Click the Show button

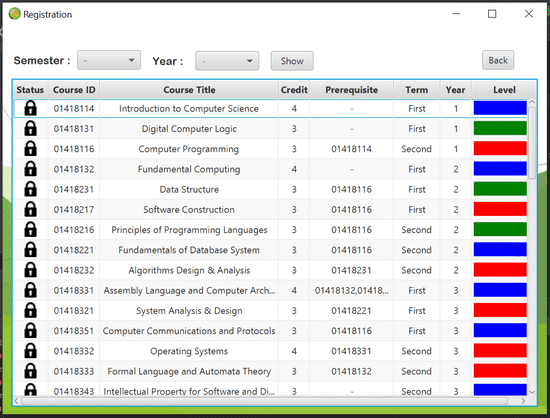(292, 61)
